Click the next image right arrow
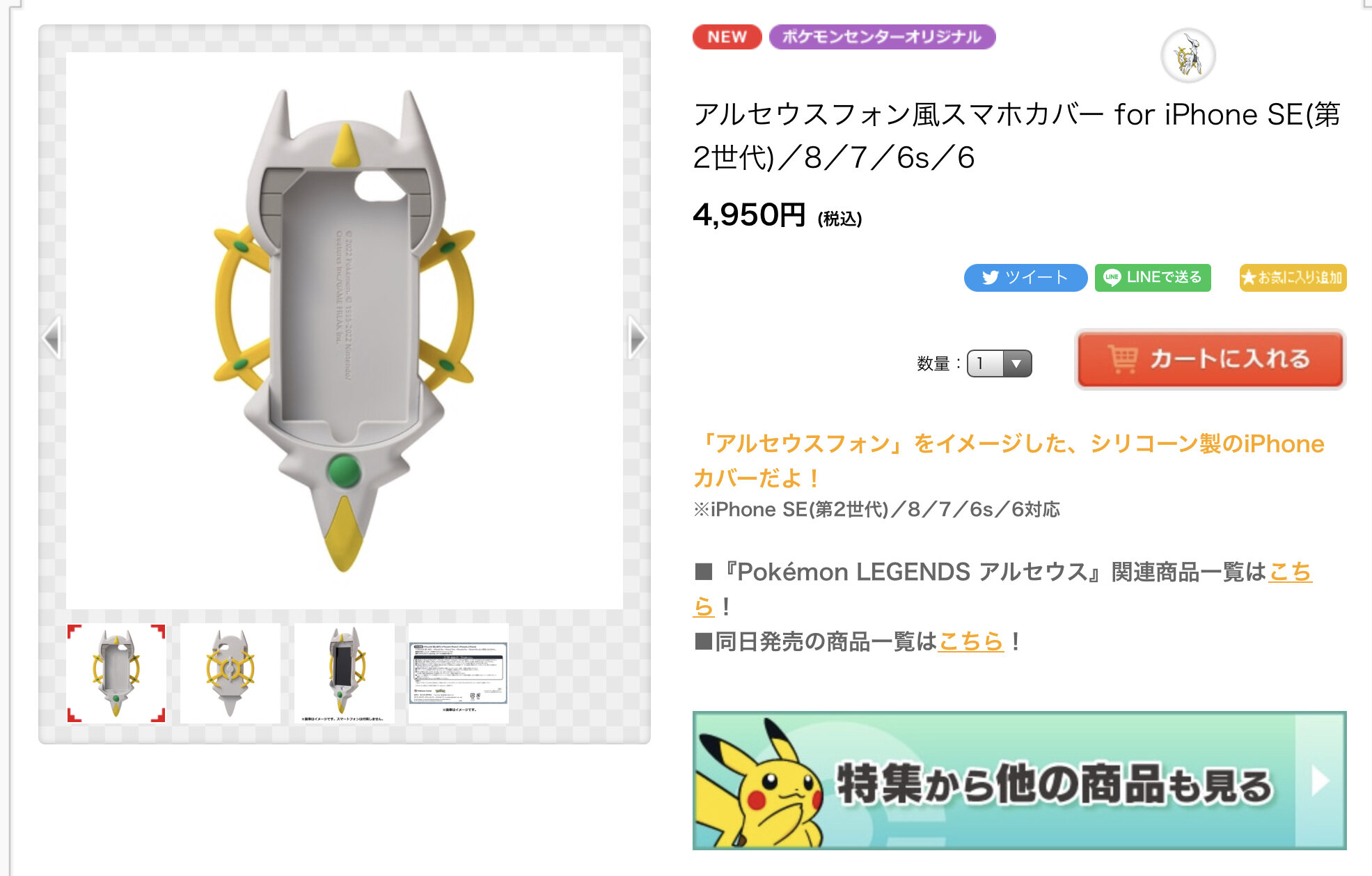 tap(637, 338)
